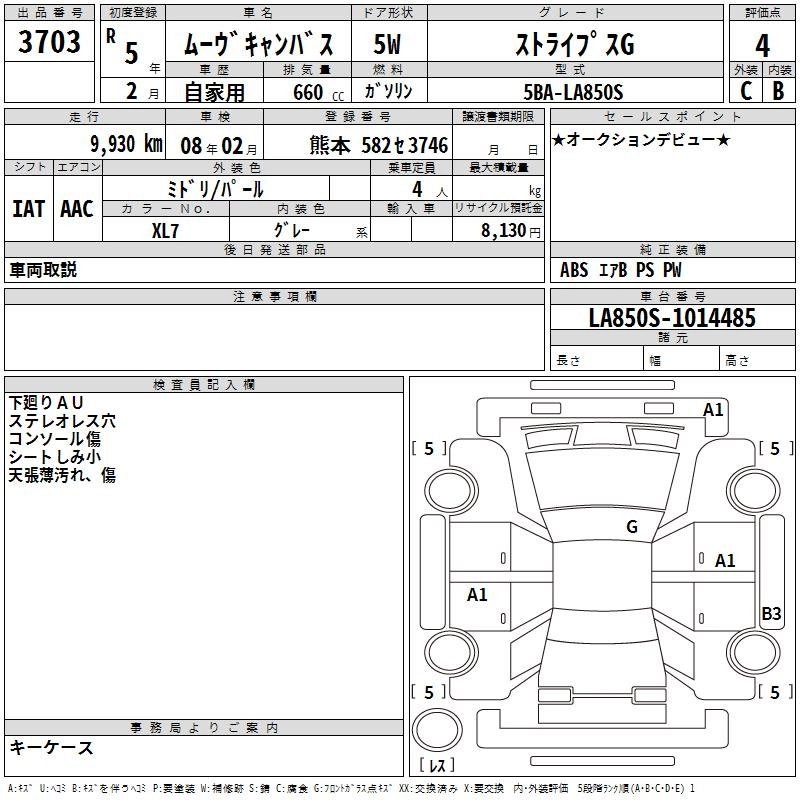Click the 燃料 header
The height and width of the screenshot is (800, 800).
tap(389, 69)
